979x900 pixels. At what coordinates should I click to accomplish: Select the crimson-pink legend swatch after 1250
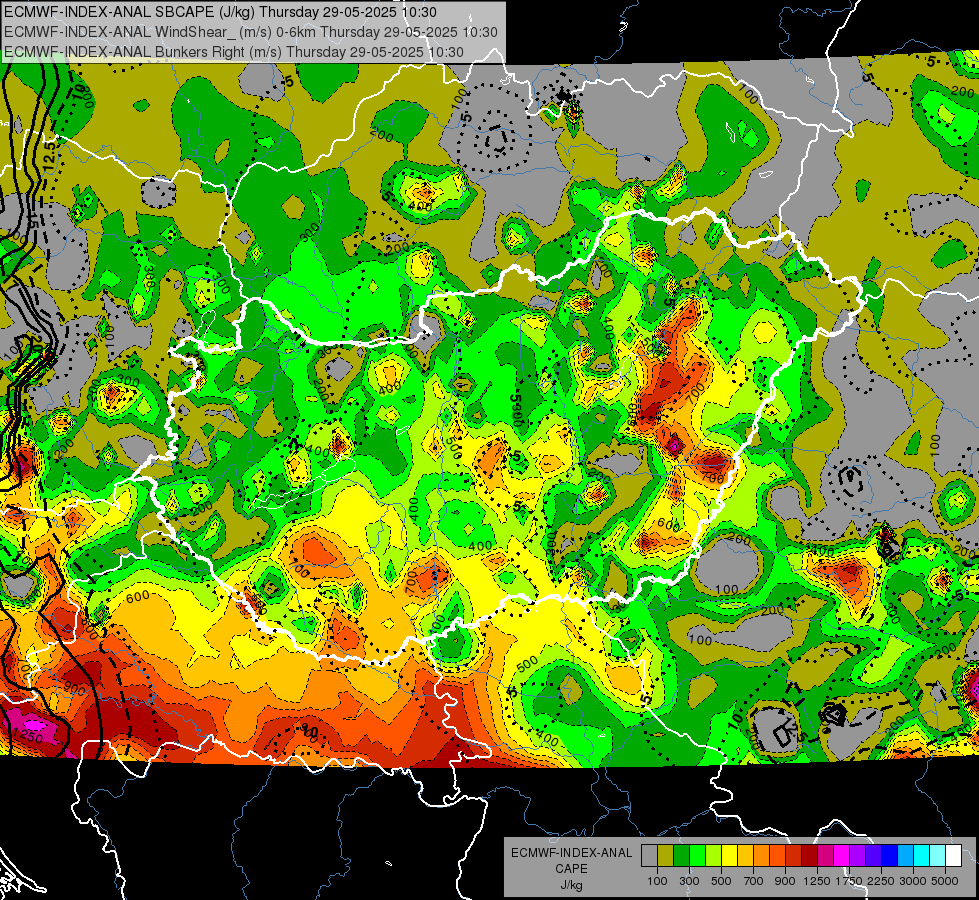[x=825, y=855]
